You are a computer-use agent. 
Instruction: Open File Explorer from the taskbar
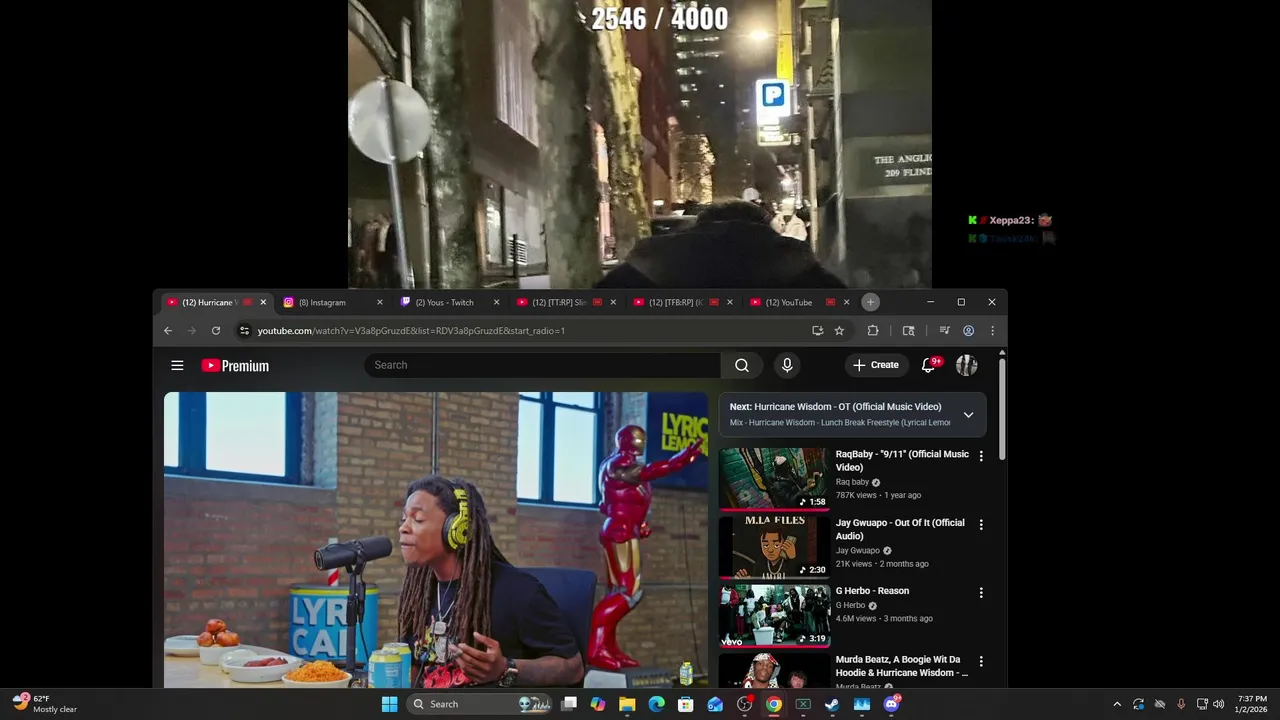pyautogui.click(x=627, y=704)
